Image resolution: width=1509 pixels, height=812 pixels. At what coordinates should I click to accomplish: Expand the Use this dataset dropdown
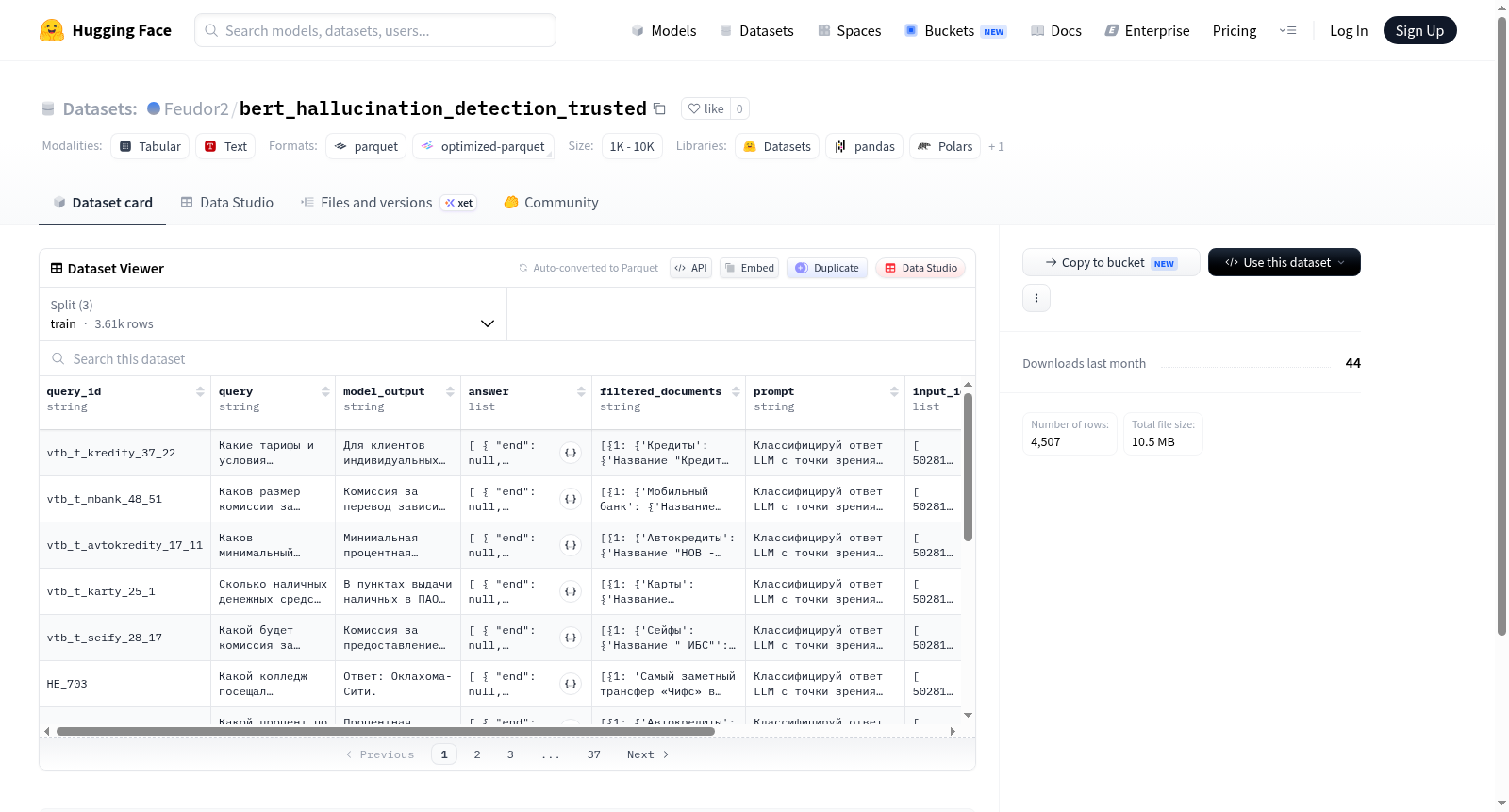[1285, 262]
